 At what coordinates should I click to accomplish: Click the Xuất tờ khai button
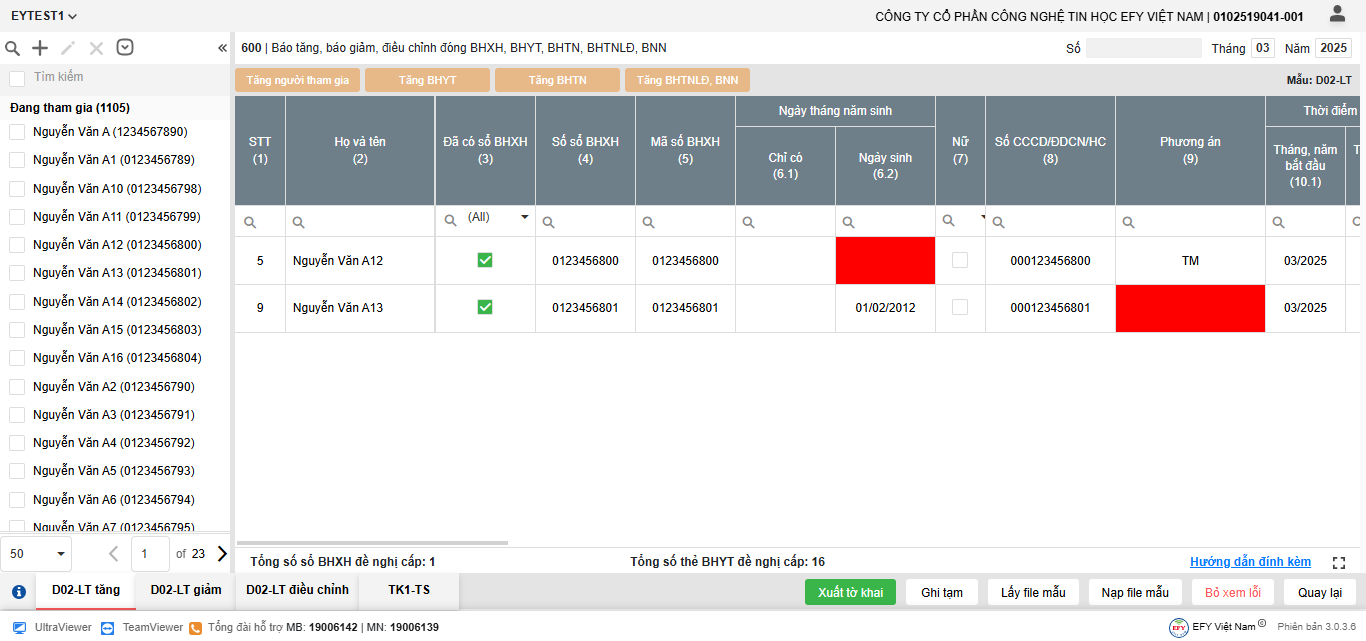click(850, 592)
